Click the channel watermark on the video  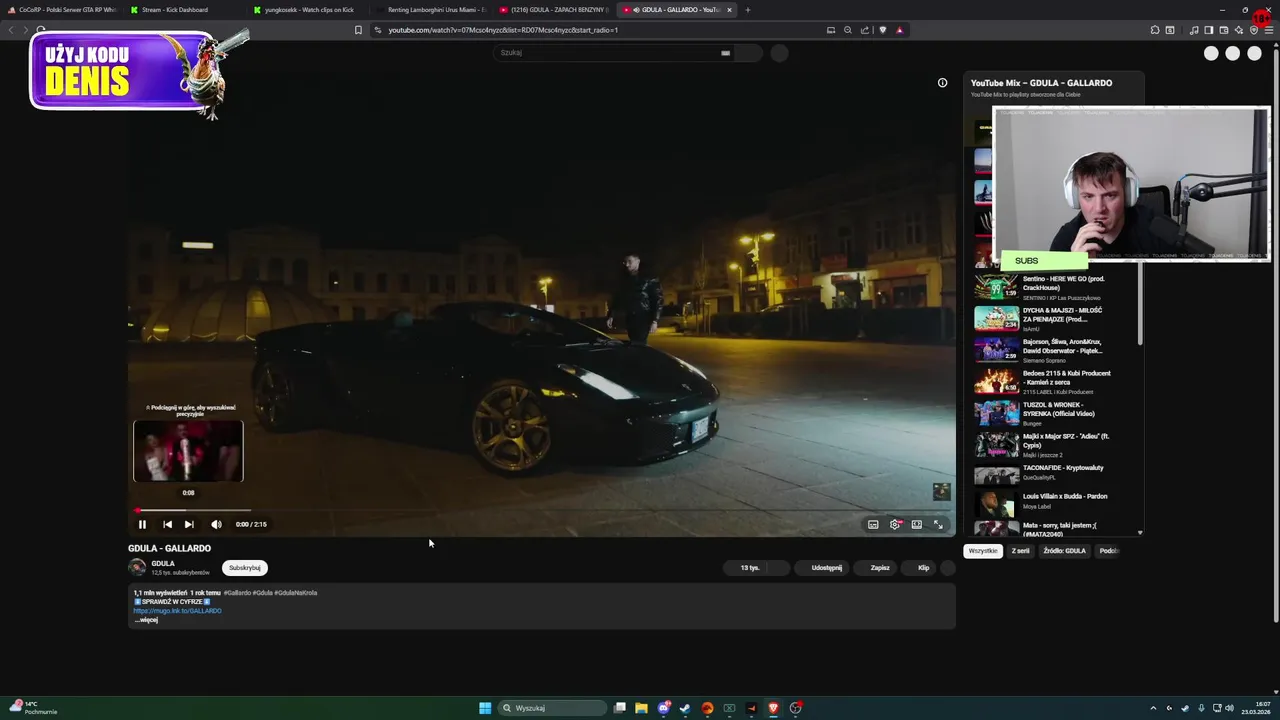coord(942,491)
